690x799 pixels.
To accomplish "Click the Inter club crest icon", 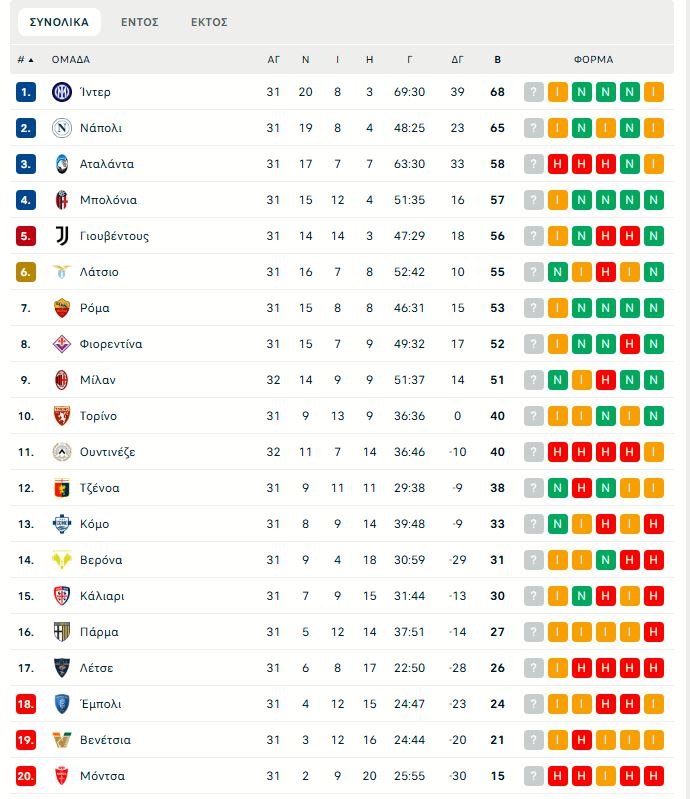I will (x=62, y=92).
